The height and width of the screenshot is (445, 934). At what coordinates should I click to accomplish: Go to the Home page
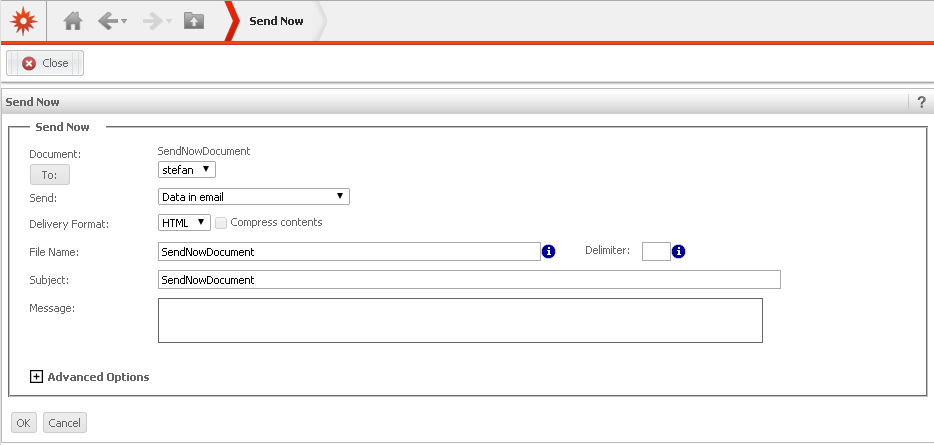[x=72, y=21]
